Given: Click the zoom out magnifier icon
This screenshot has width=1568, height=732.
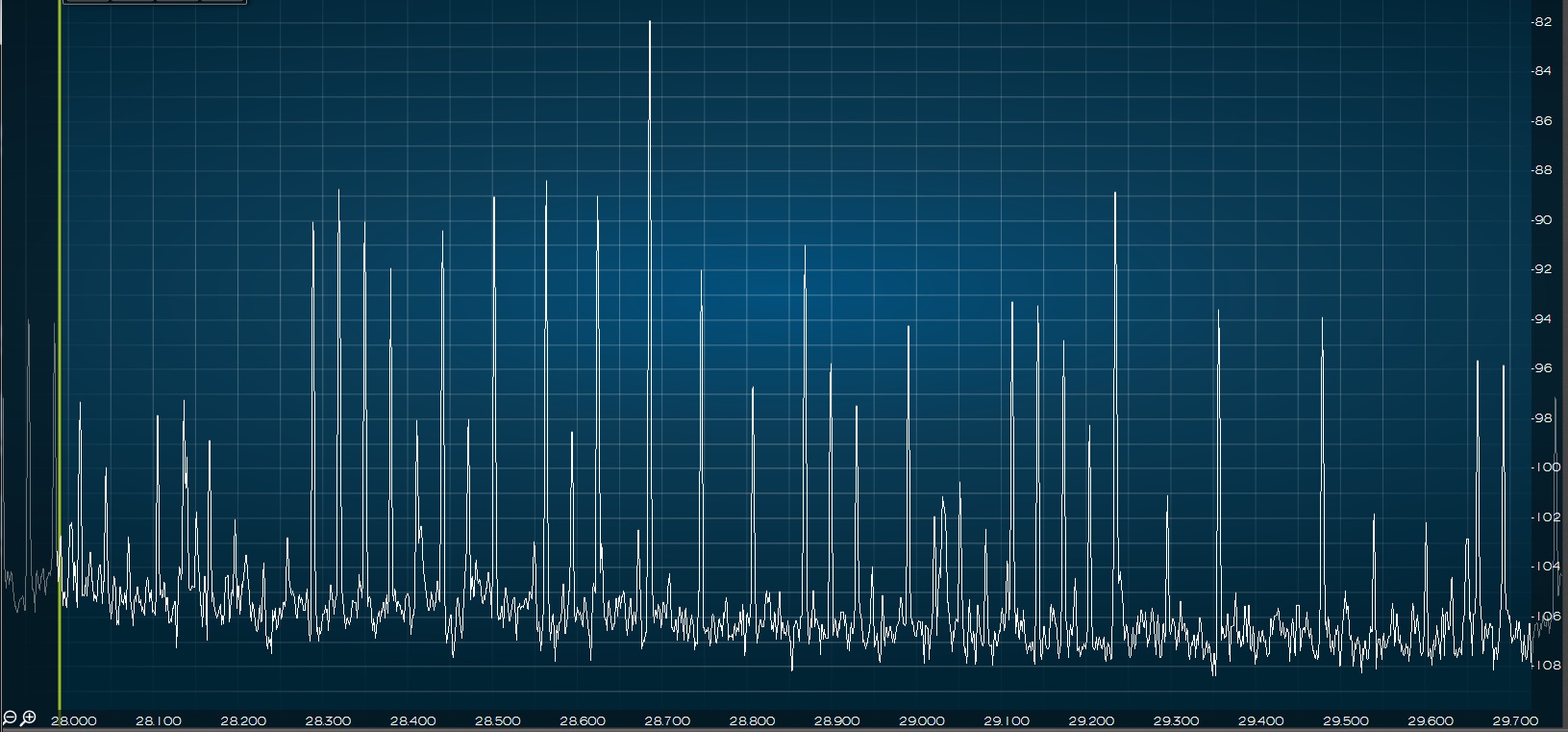Looking at the screenshot, I should (x=10, y=718).
